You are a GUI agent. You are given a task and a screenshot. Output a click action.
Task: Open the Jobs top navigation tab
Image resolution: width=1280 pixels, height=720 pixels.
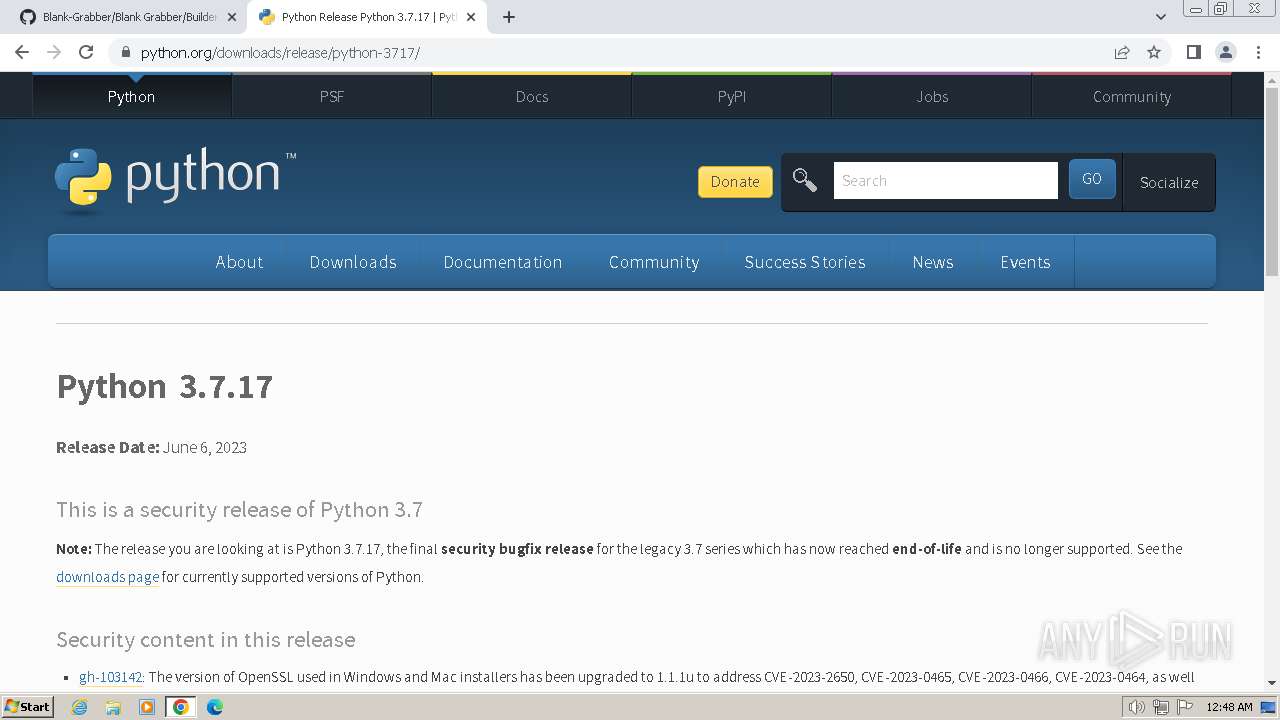coord(932,96)
